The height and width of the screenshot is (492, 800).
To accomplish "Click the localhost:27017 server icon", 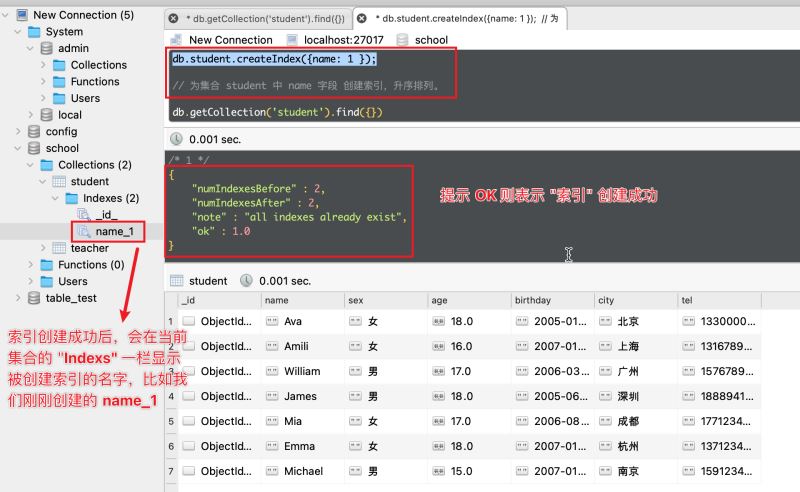I will (292, 40).
